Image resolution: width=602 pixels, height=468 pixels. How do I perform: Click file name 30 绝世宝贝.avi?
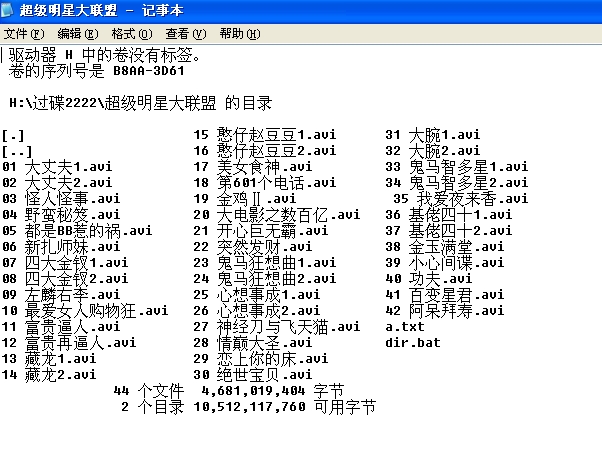click(x=253, y=375)
